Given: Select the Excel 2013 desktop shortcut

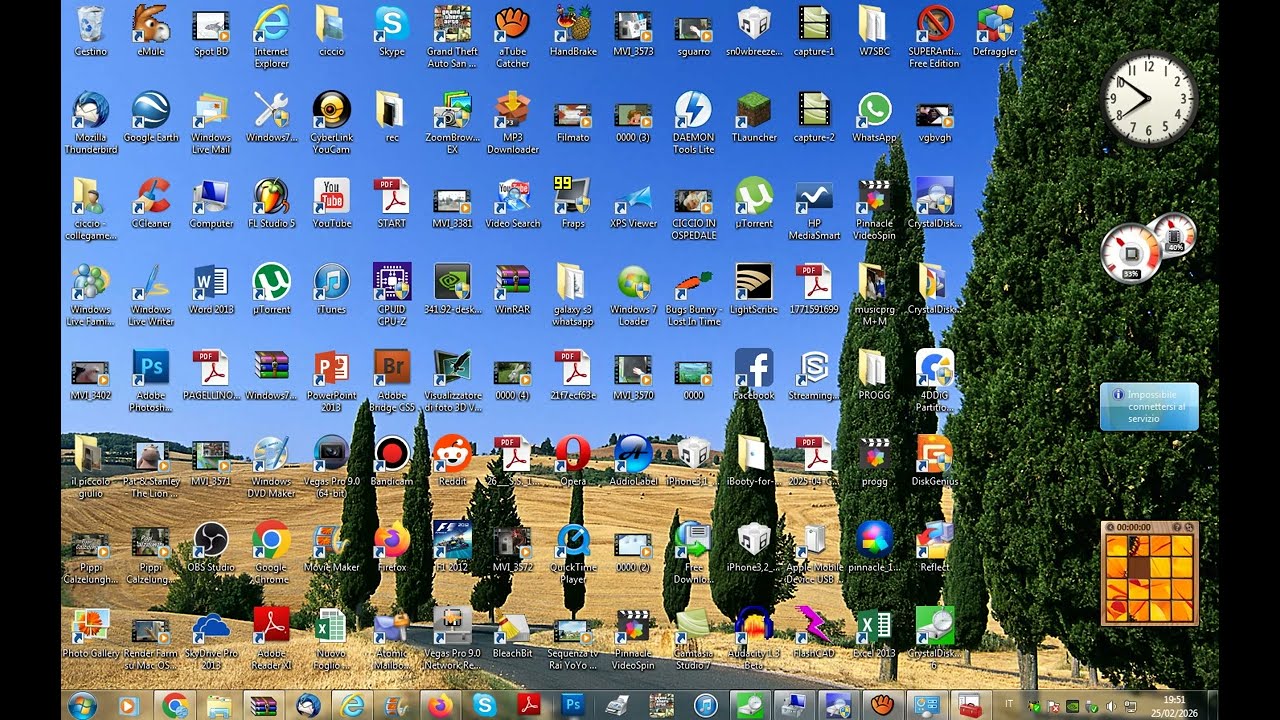Looking at the screenshot, I should pyautogui.click(x=874, y=632).
